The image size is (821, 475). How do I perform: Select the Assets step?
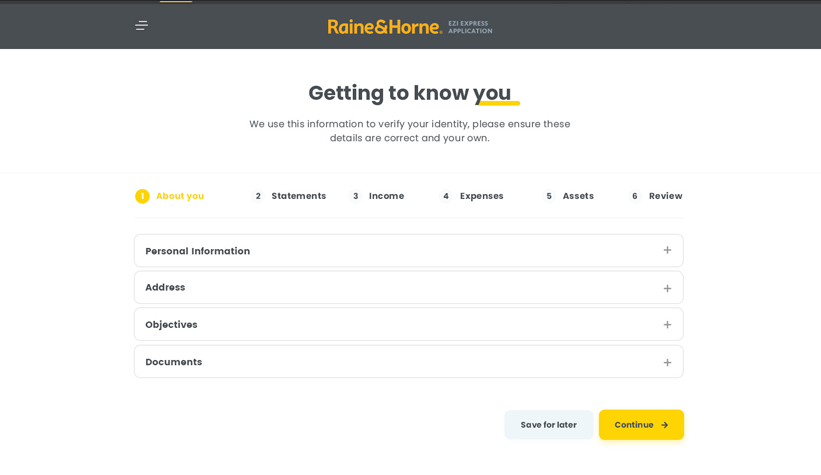pyautogui.click(x=577, y=196)
